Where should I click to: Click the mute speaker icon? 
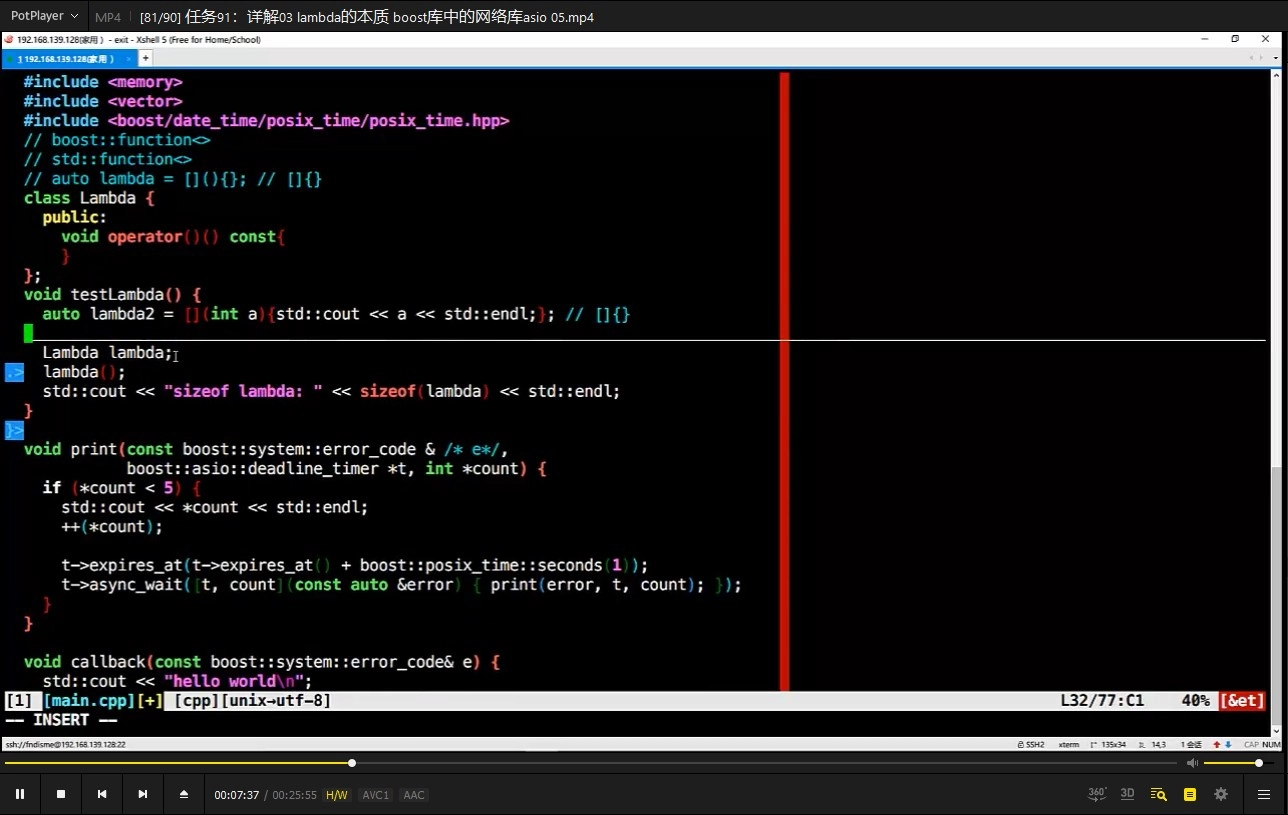pyautogui.click(x=1193, y=763)
